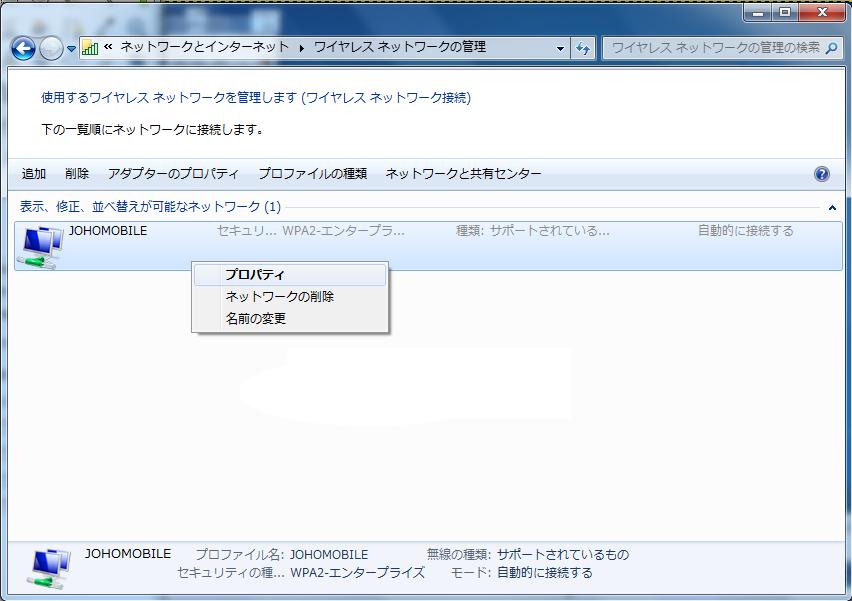This screenshot has height=601, width=852.
Task: Click the 表示、修正、並べ替えが可能なネットワーク (1) header
Action: click(x=151, y=207)
